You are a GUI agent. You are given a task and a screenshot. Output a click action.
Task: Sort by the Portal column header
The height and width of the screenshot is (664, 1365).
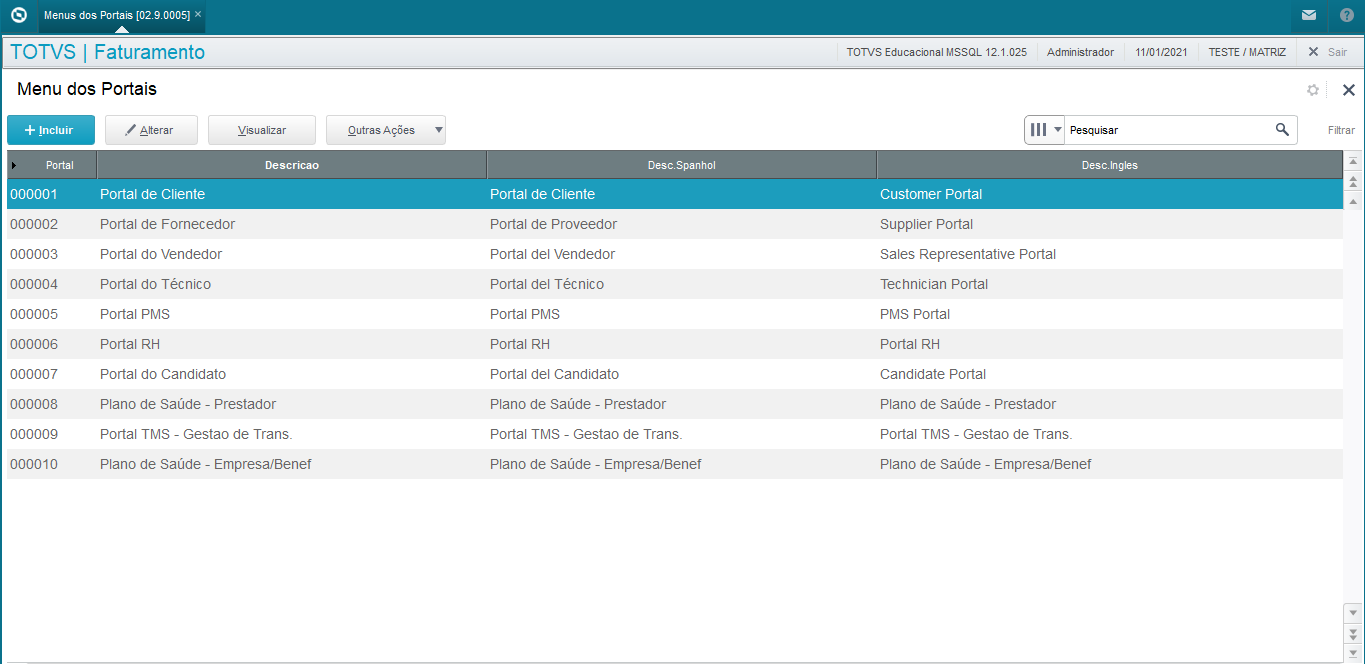pyautogui.click(x=59, y=165)
